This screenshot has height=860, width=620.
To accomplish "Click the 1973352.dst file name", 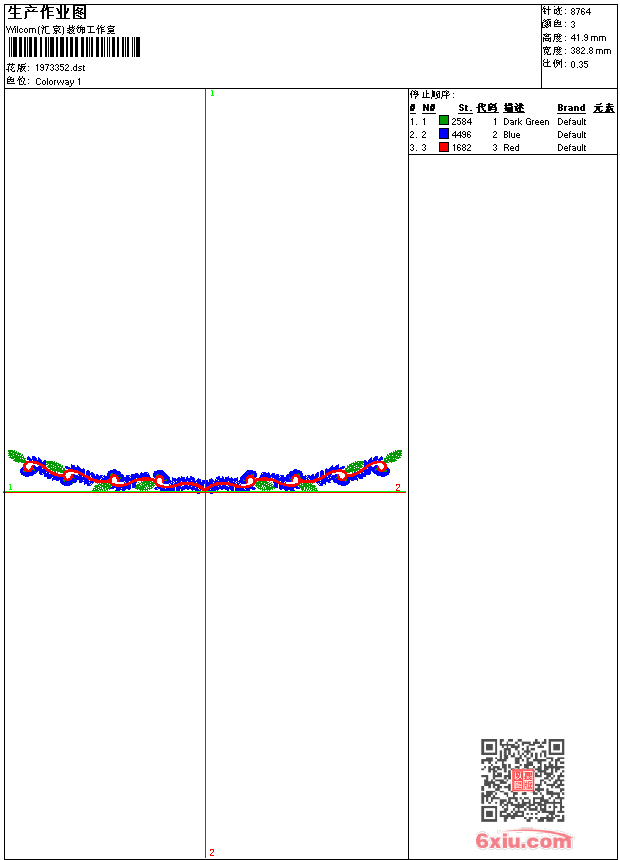I will click(60, 67).
